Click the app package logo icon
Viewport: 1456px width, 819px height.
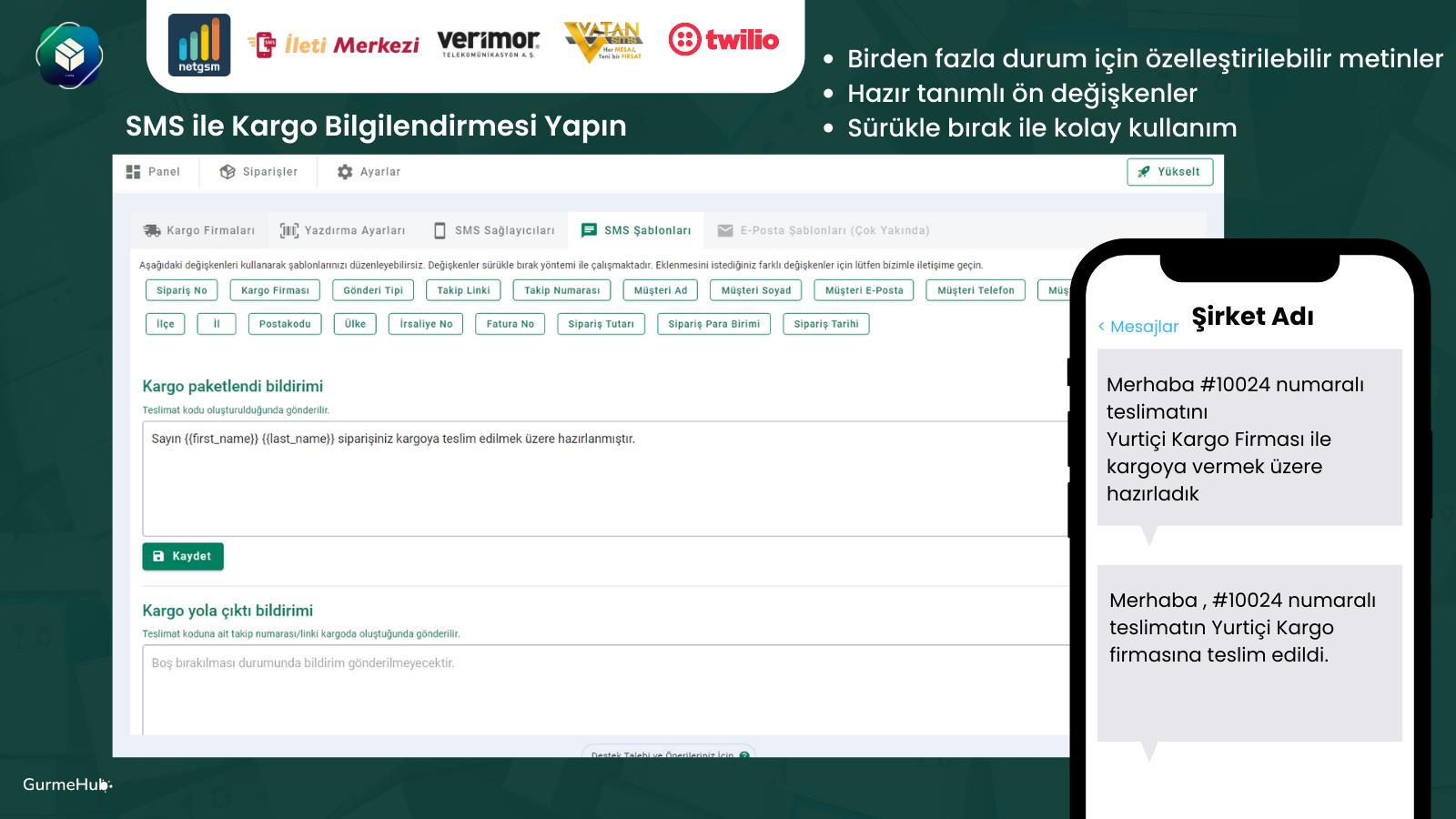click(x=69, y=56)
